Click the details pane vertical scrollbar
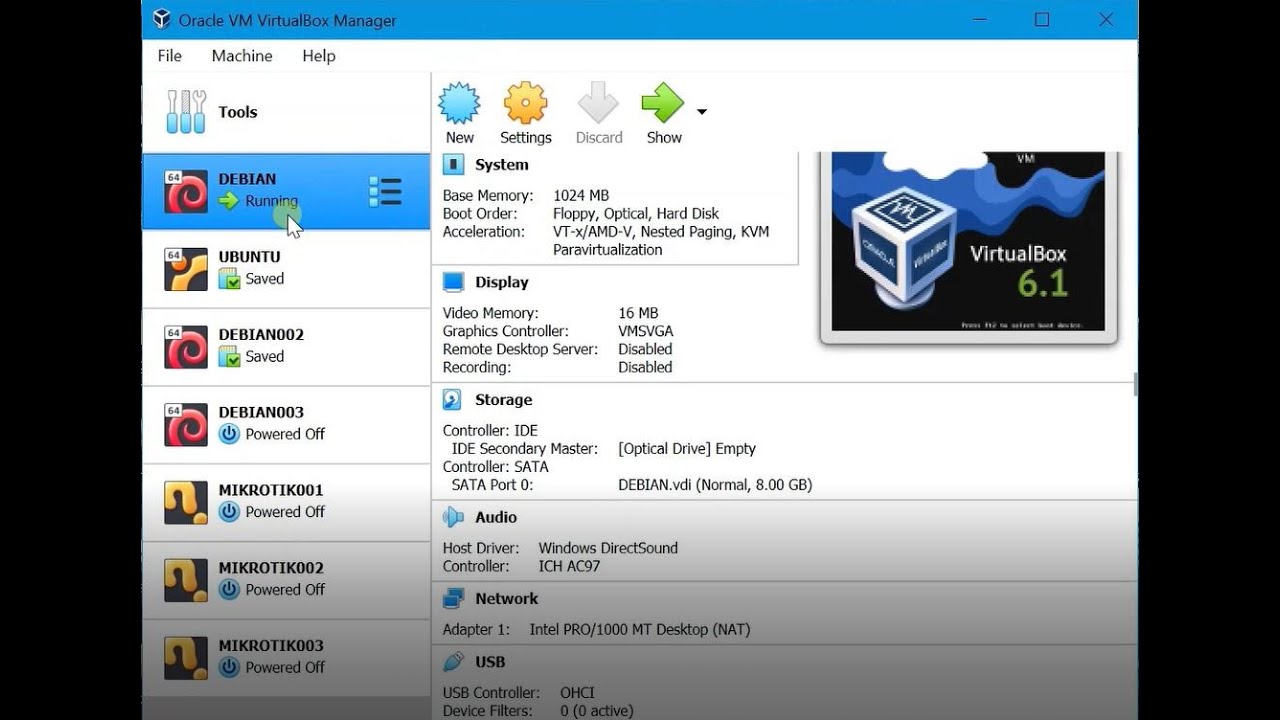Screen dimensions: 1280x720 (x=1134, y=384)
